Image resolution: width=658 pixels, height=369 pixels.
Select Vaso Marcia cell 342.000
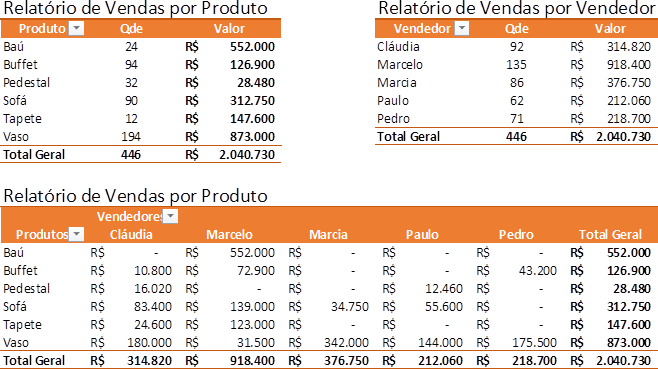346,343
